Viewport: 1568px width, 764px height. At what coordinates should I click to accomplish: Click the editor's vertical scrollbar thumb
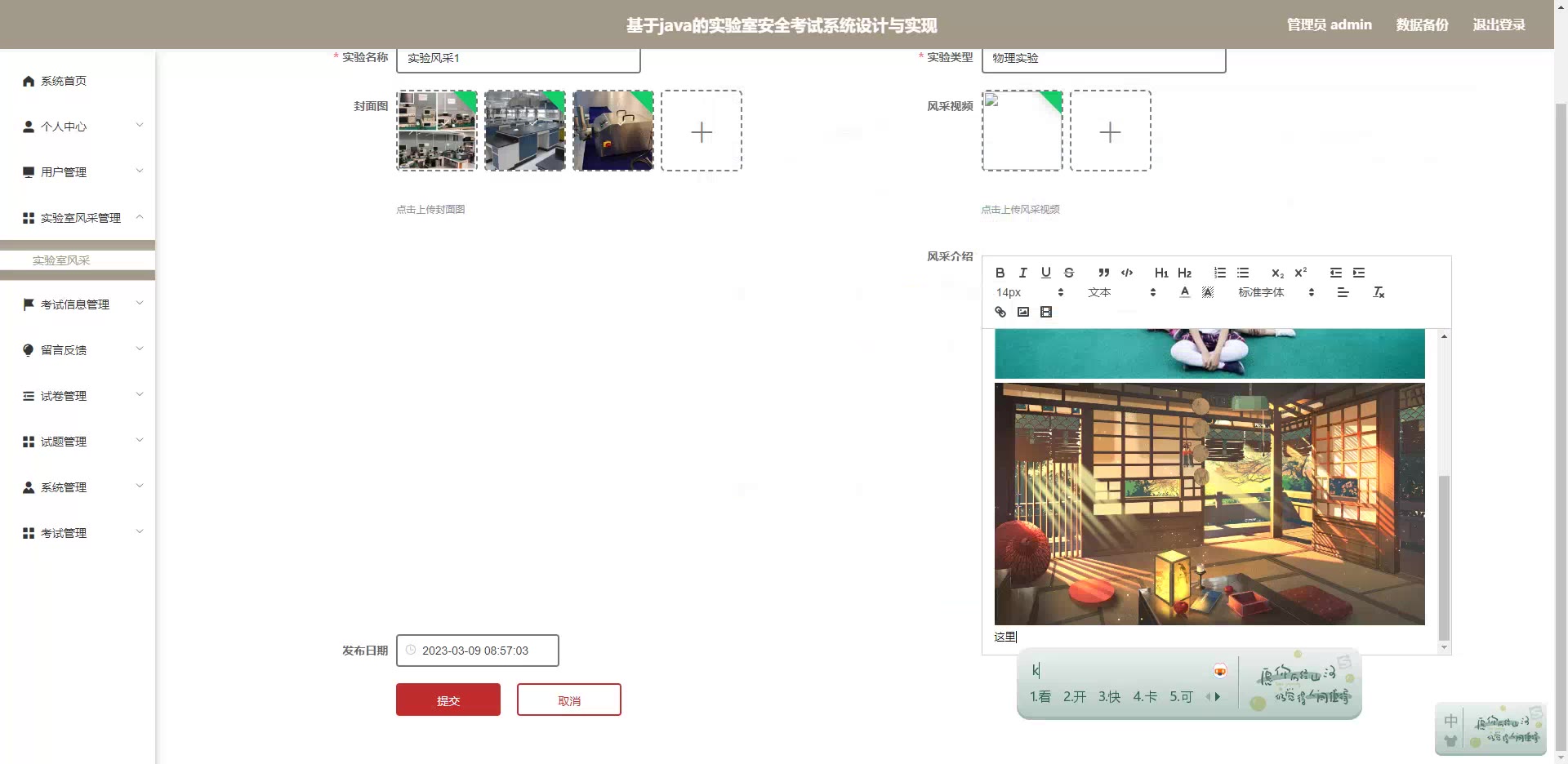coord(1444,557)
